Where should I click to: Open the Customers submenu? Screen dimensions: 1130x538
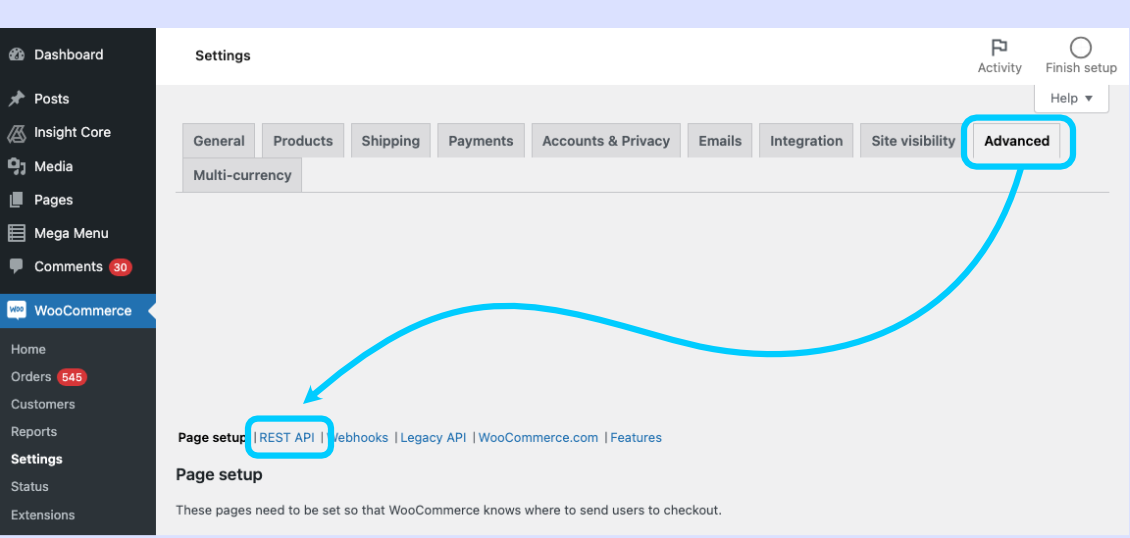click(x=43, y=404)
